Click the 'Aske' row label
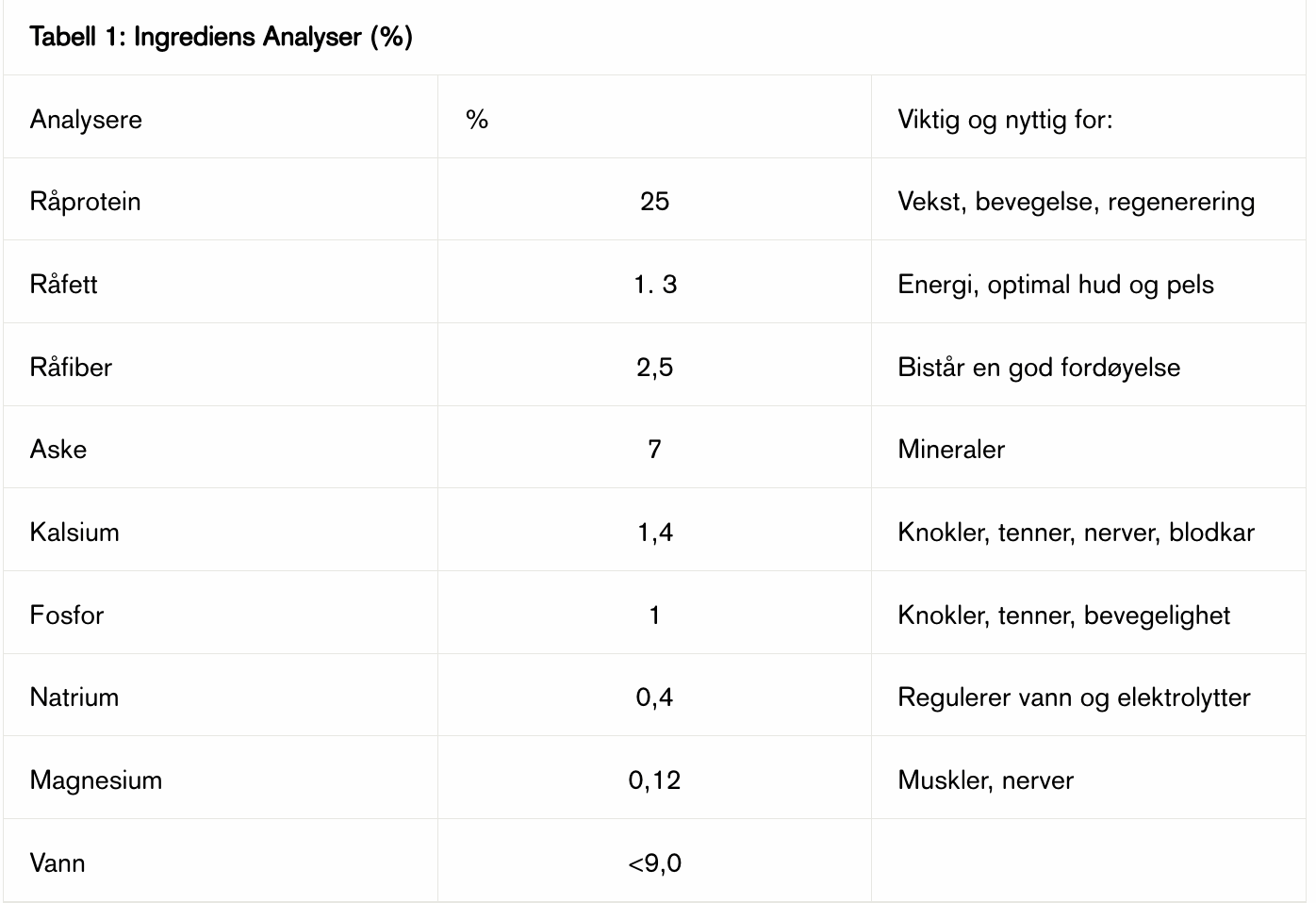1316x903 pixels. [58, 449]
